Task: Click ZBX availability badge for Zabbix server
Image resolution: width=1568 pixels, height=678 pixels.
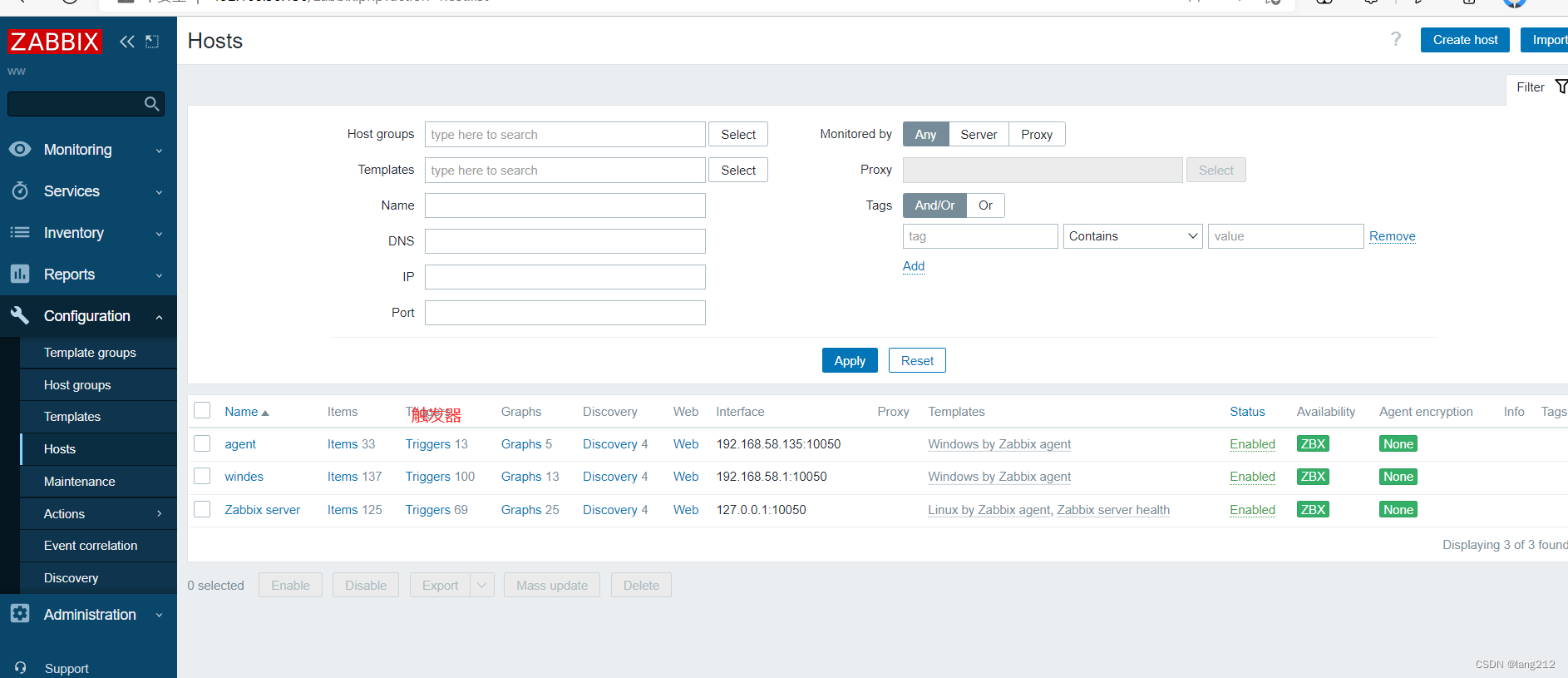Action: click(1313, 510)
